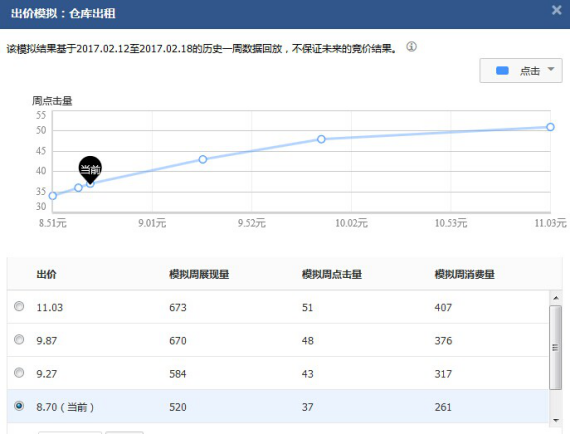
Task: Select the 9.27 bid radio button
Action: pyautogui.click(x=19, y=373)
